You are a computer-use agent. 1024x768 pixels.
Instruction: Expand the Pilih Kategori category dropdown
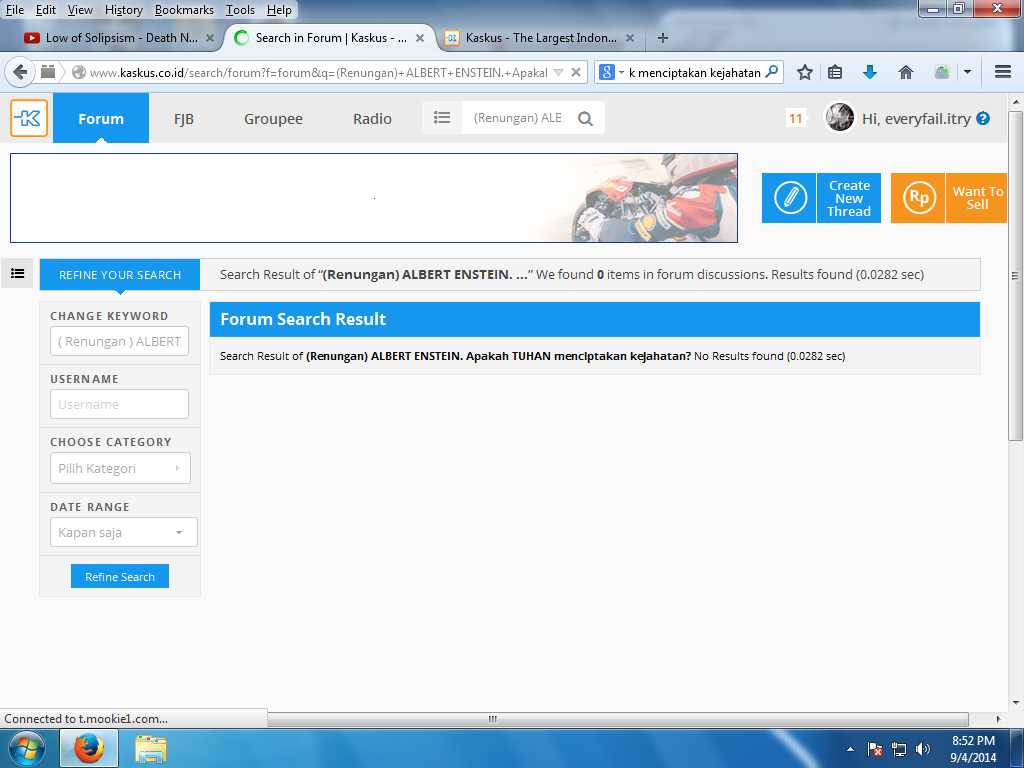point(120,468)
